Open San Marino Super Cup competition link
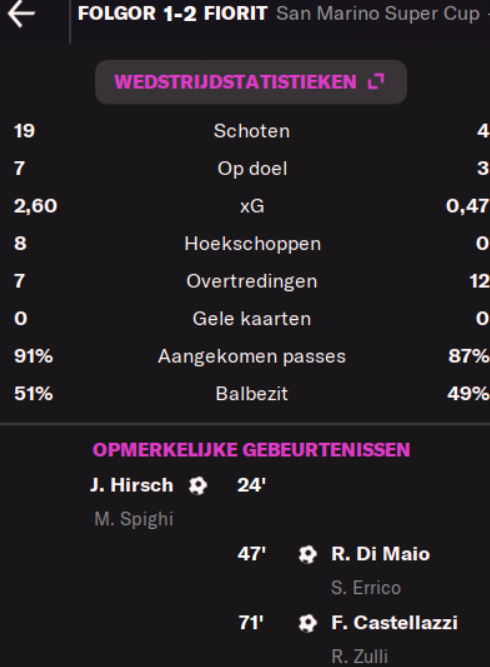The image size is (490, 667). click(378, 14)
